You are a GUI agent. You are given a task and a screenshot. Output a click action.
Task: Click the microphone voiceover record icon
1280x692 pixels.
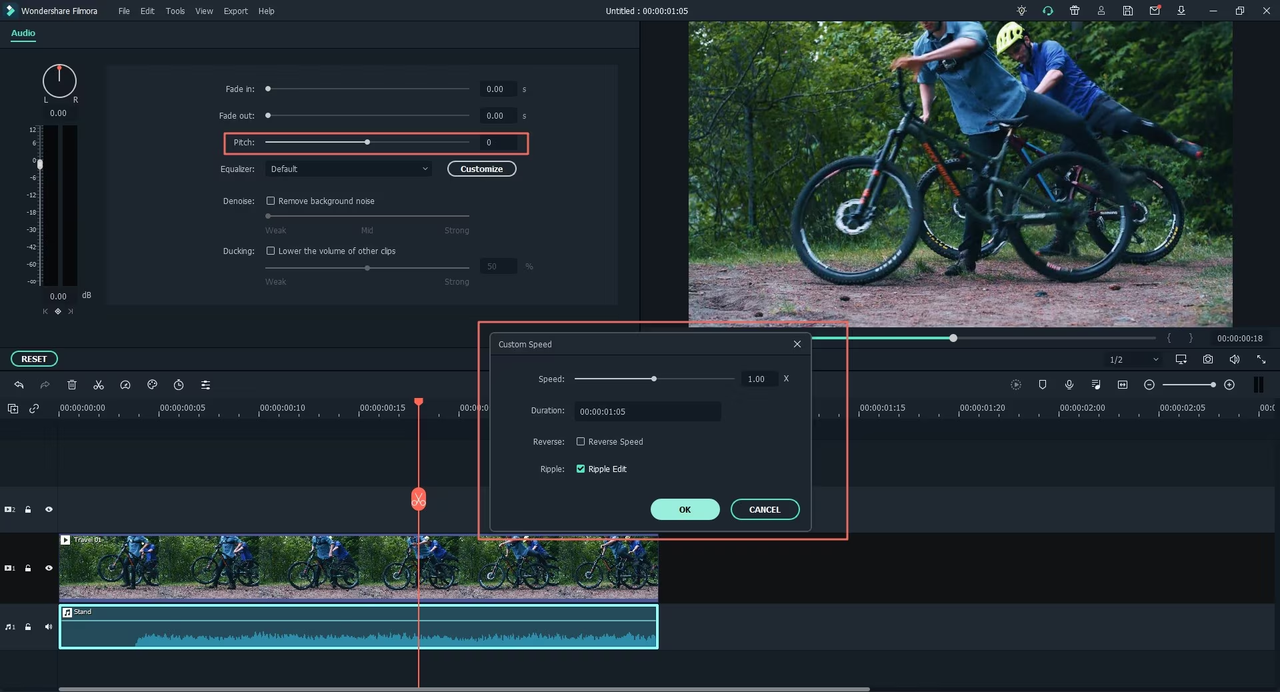click(1069, 385)
